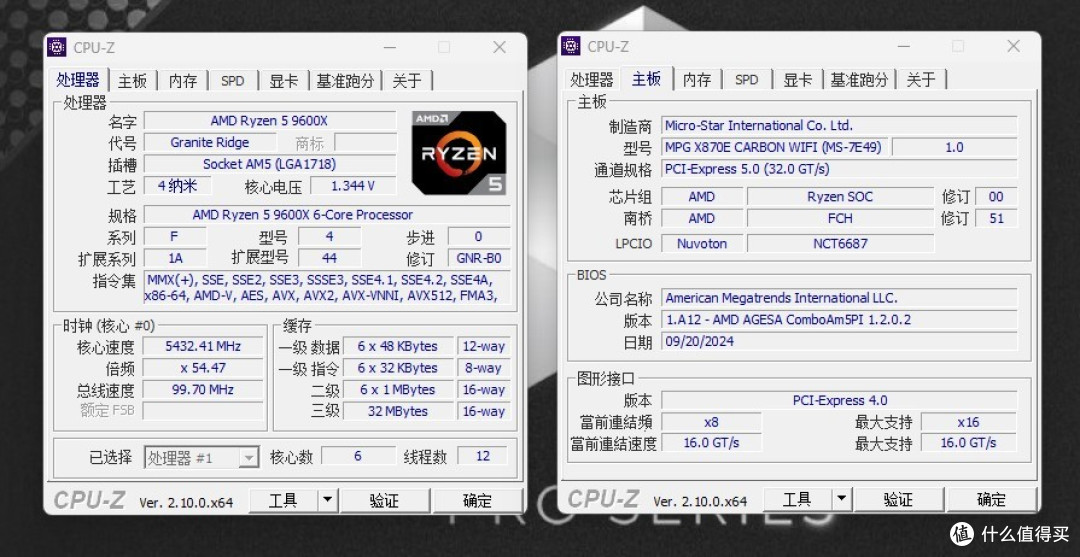Click Micro-Star International Co. Ltd. field
This screenshot has width=1080, height=557.
[x=839, y=125]
